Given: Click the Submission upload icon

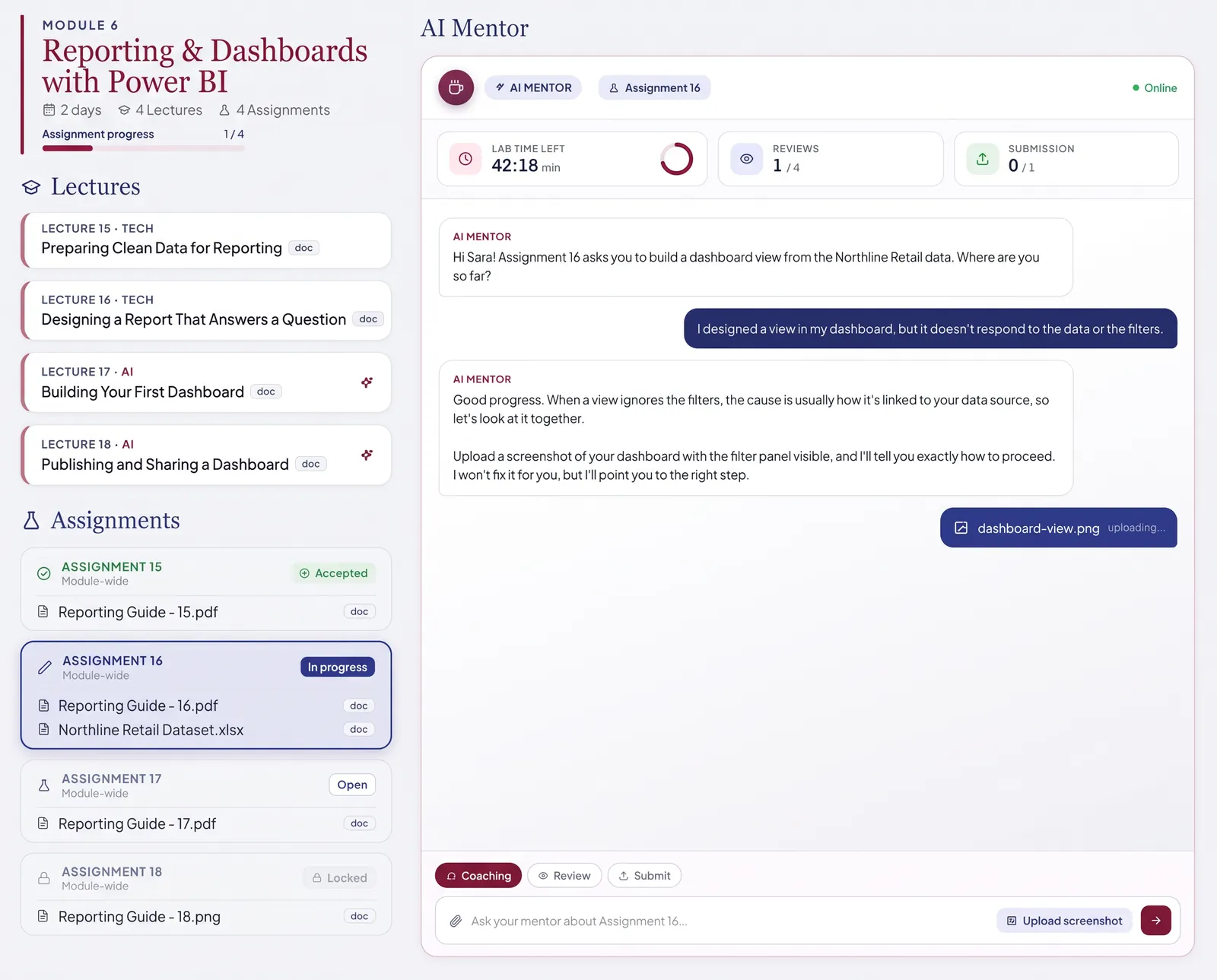Looking at the screenshot, I should point(983,159).
